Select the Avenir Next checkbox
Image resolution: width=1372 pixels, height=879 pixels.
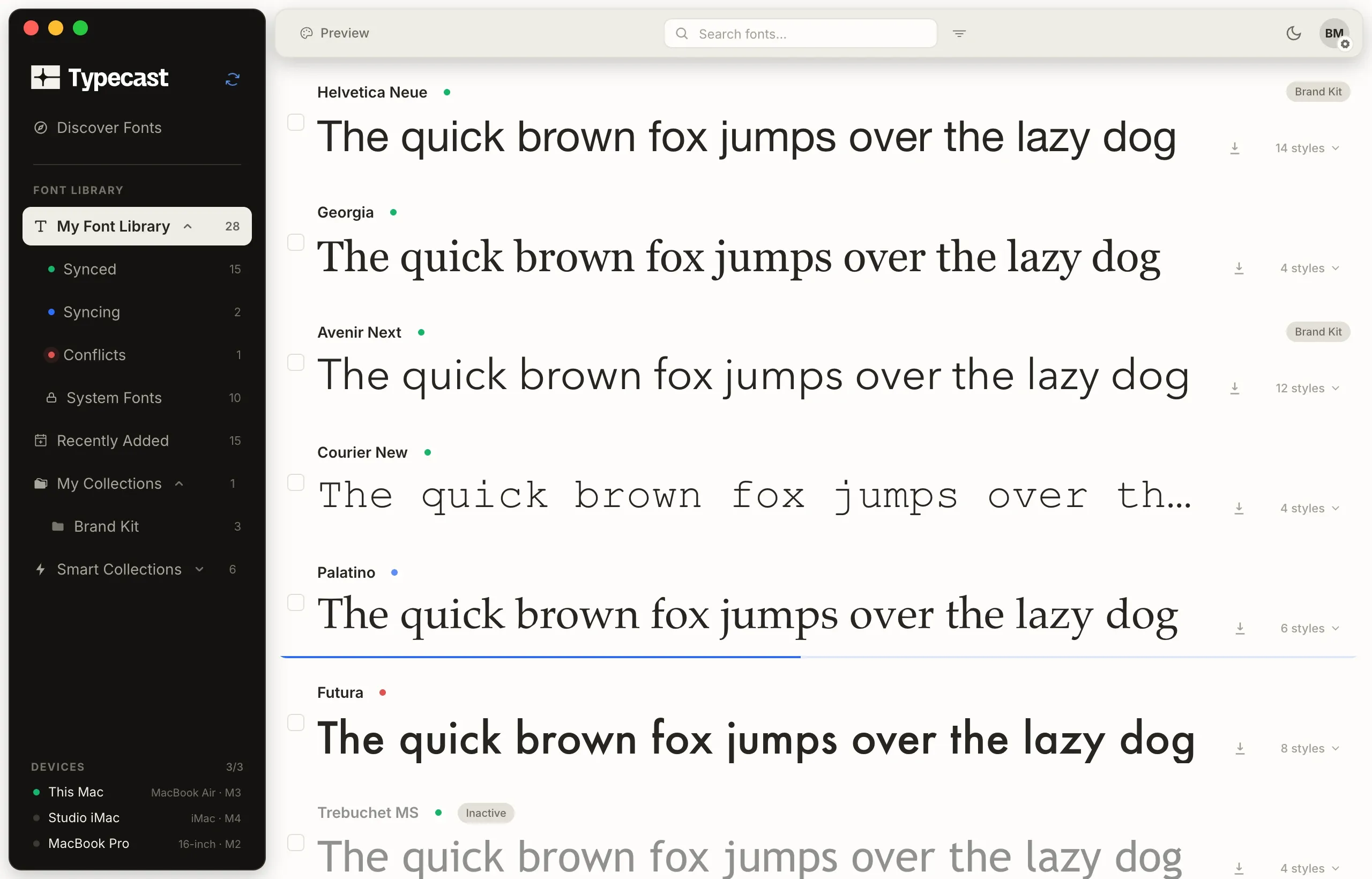point(296,362)
